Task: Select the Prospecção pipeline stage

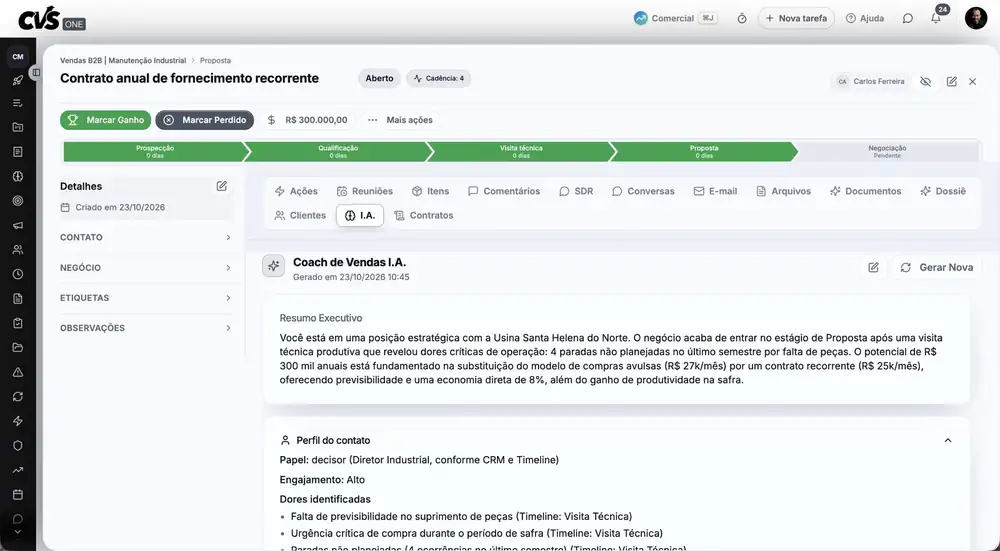Action: click(x=155, y=151)
